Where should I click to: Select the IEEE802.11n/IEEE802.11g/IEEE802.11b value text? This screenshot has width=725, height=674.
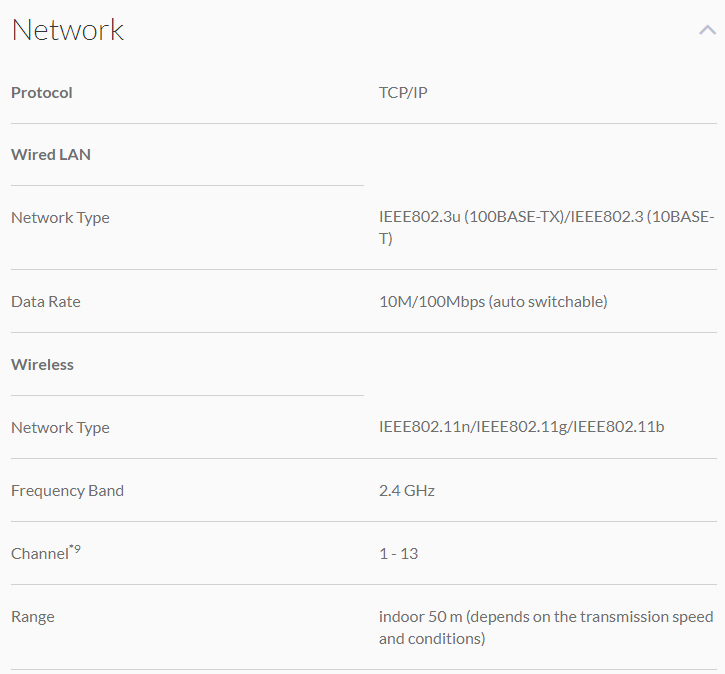(521, 428)
